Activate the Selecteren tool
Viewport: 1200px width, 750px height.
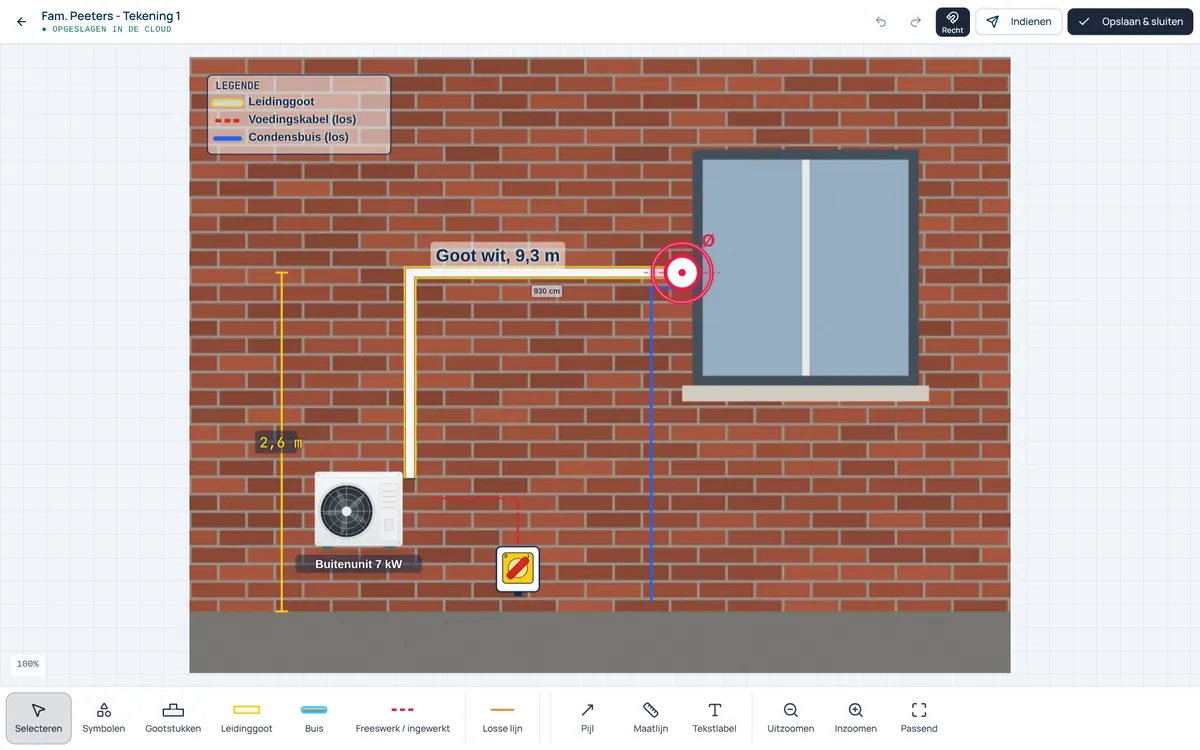38,718
